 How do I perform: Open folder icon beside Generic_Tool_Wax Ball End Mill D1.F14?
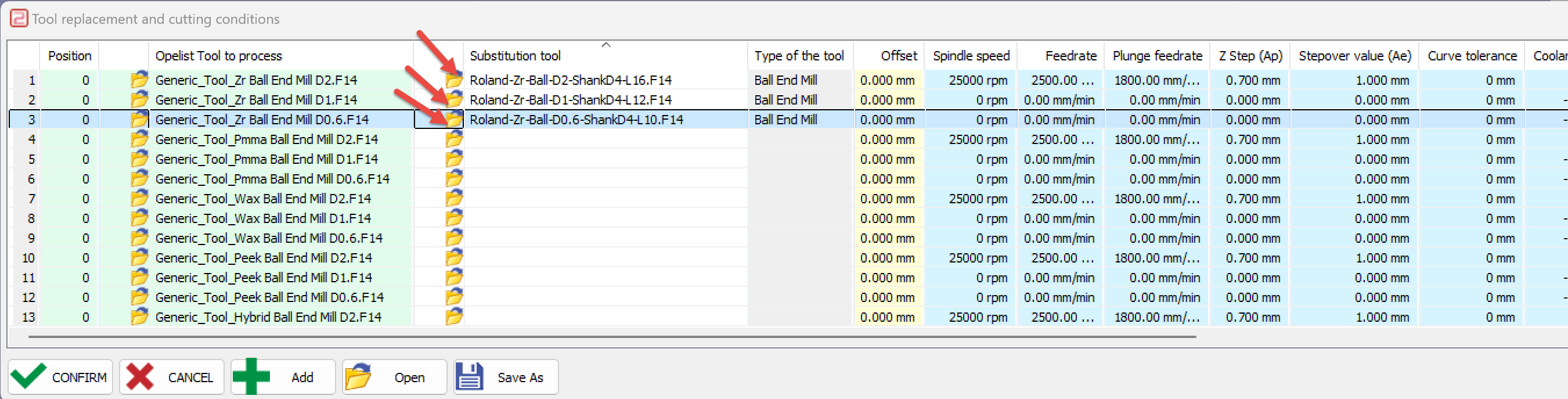coord(139,218)
